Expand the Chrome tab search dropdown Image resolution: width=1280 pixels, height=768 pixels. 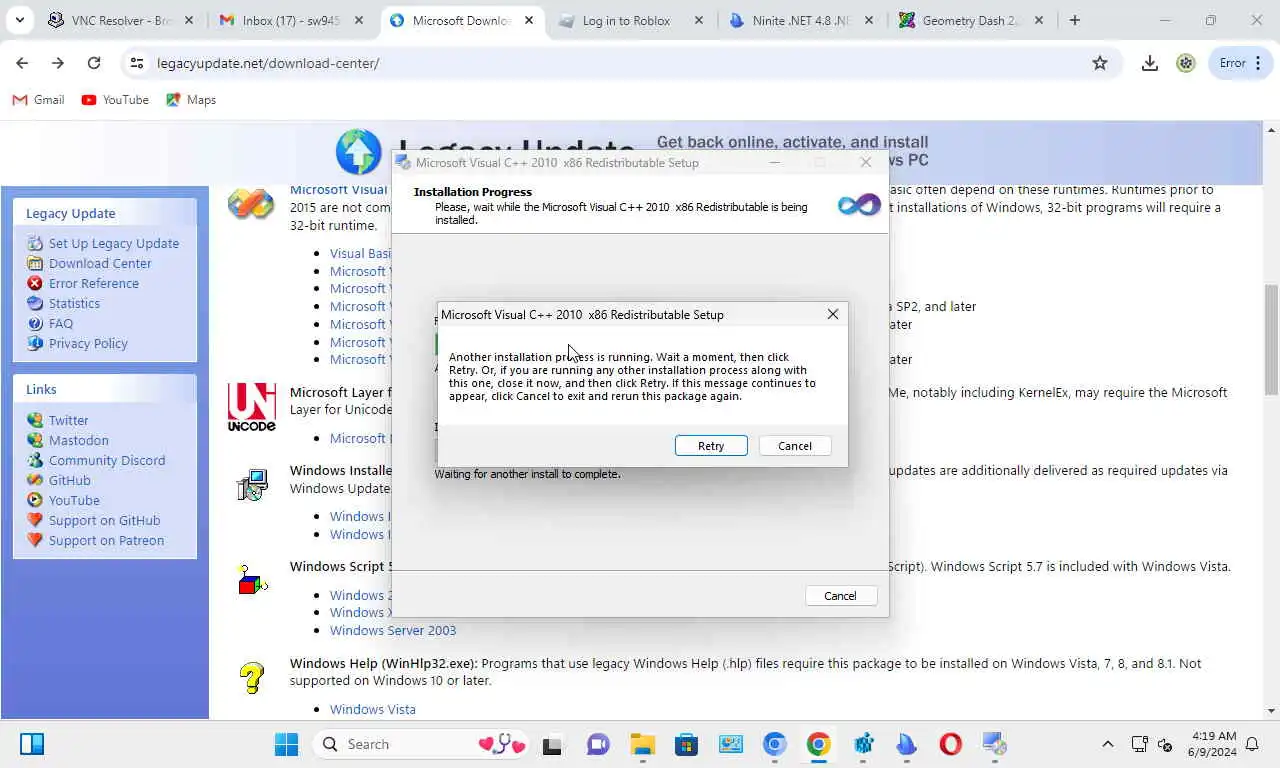[x=20, y=20]
